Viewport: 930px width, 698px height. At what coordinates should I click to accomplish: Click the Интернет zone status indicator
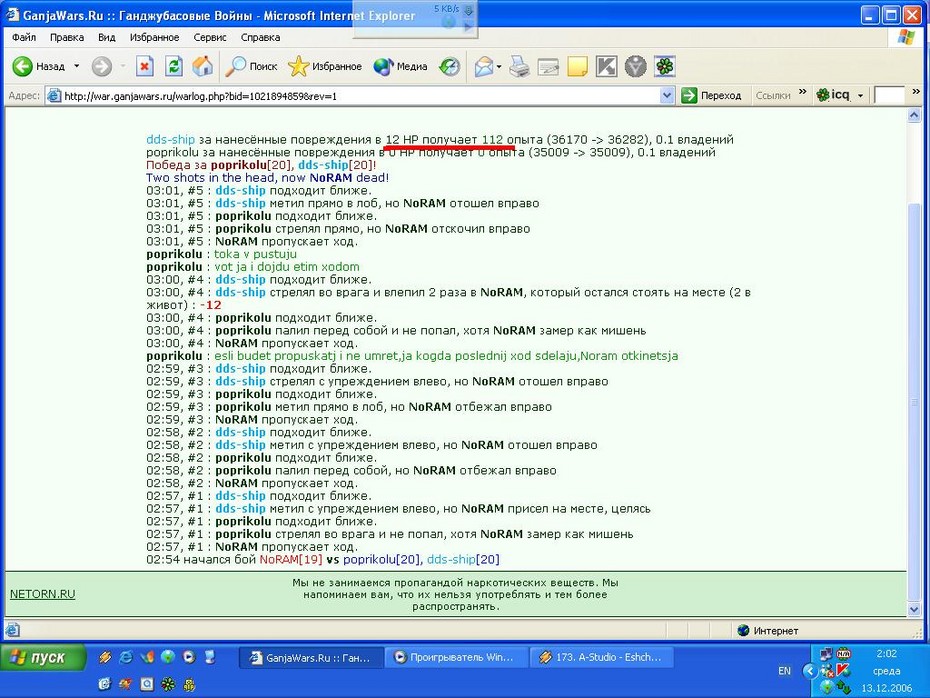[768, 630]
